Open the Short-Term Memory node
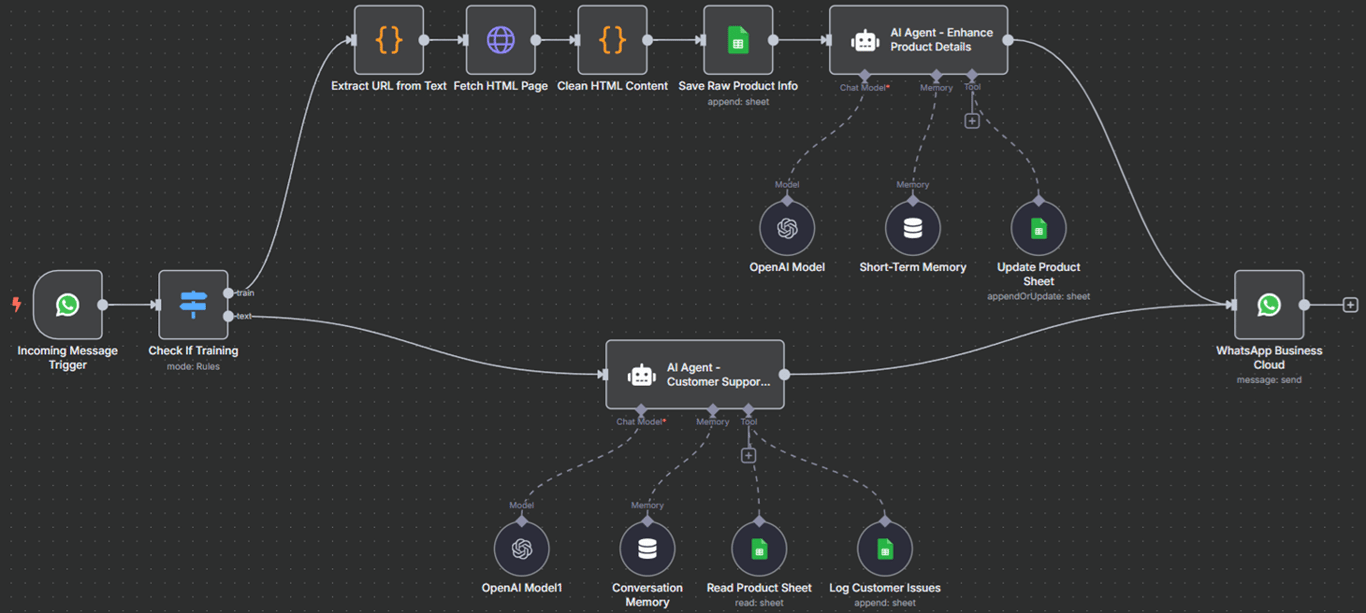 point(912,227)
